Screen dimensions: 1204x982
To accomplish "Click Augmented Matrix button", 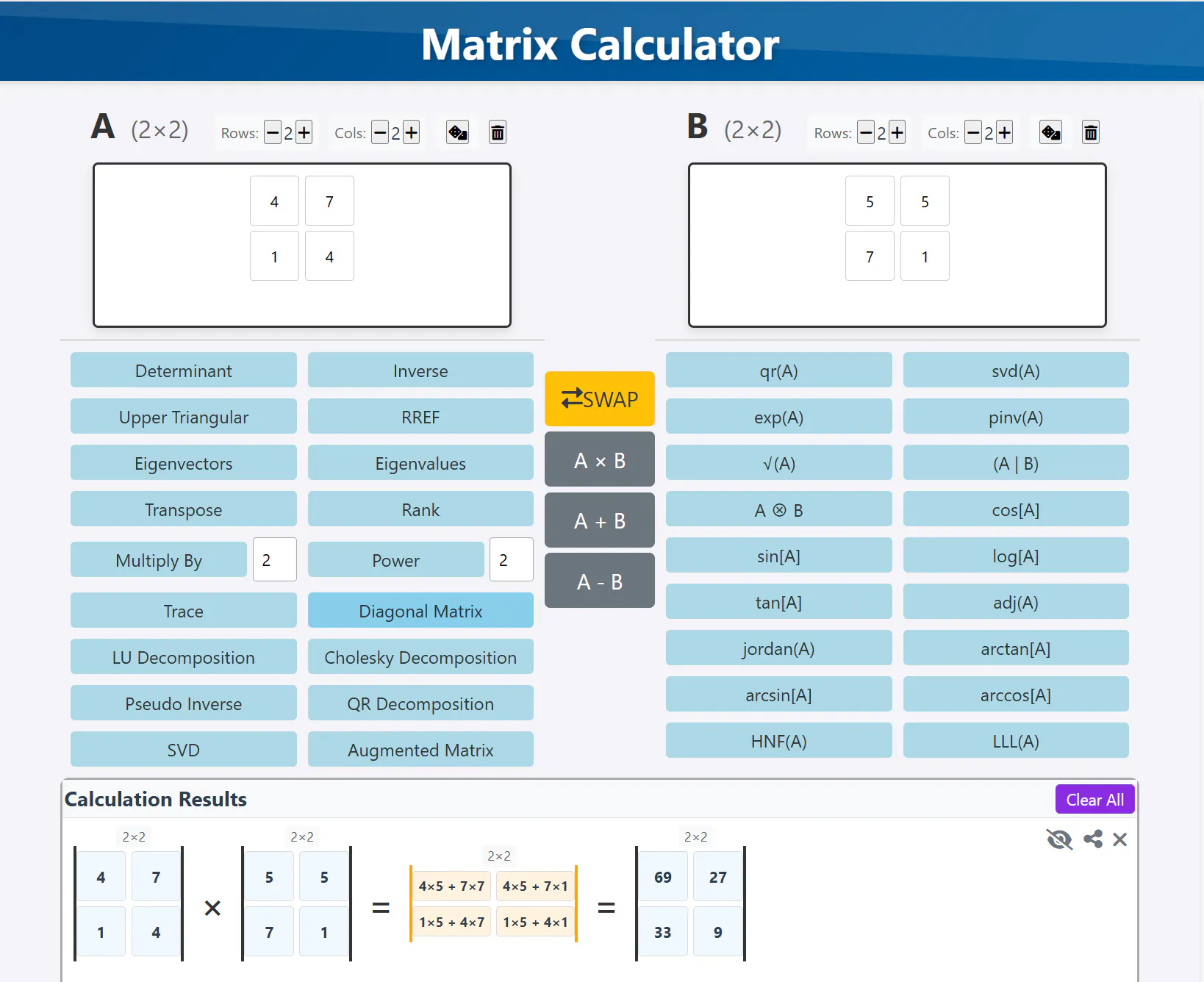I will pos(420,750).
